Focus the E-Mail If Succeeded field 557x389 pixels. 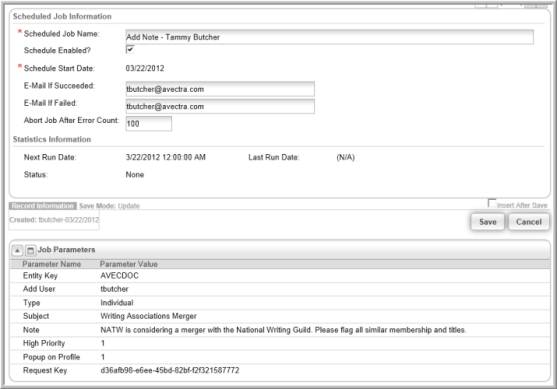pyautogui.click(x=220, y=89)
